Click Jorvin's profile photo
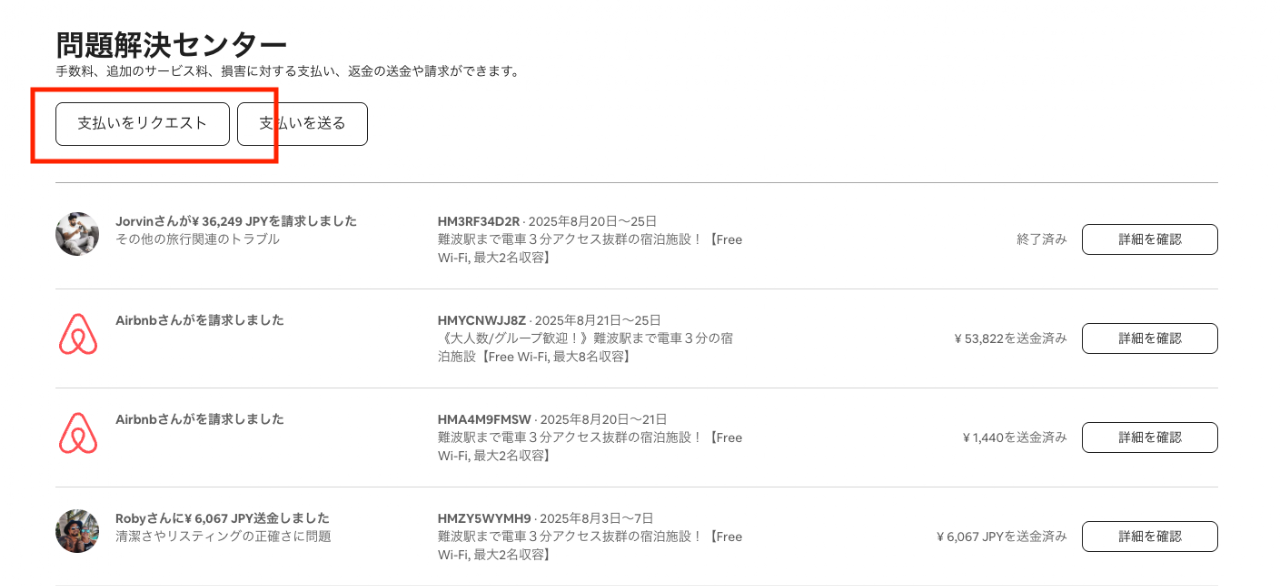The height and width of the screenshot is (586, 1280). [x=77, y=234]
